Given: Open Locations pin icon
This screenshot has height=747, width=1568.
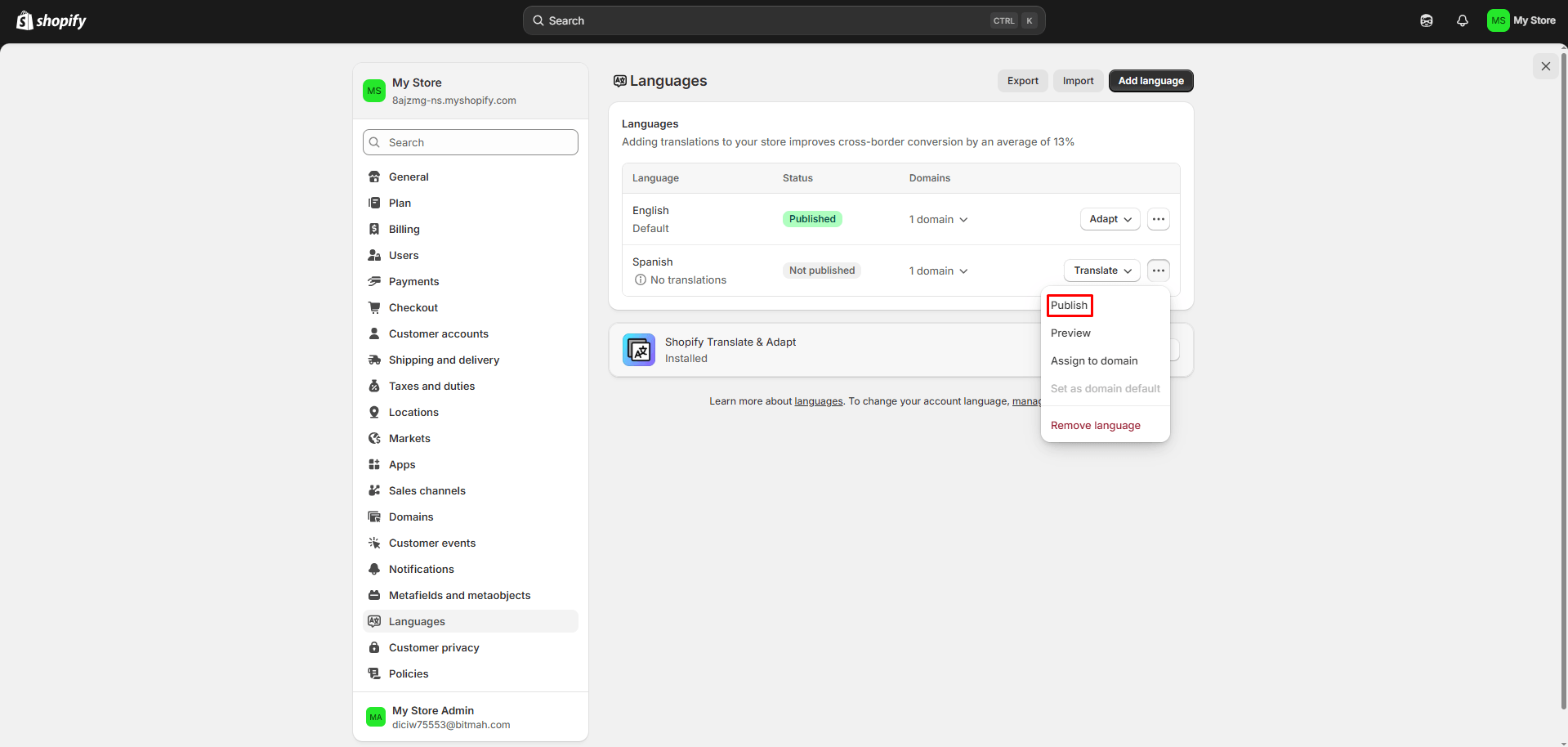Looking at the screenshot, I should pyautogui.click(x=374, y=412).
